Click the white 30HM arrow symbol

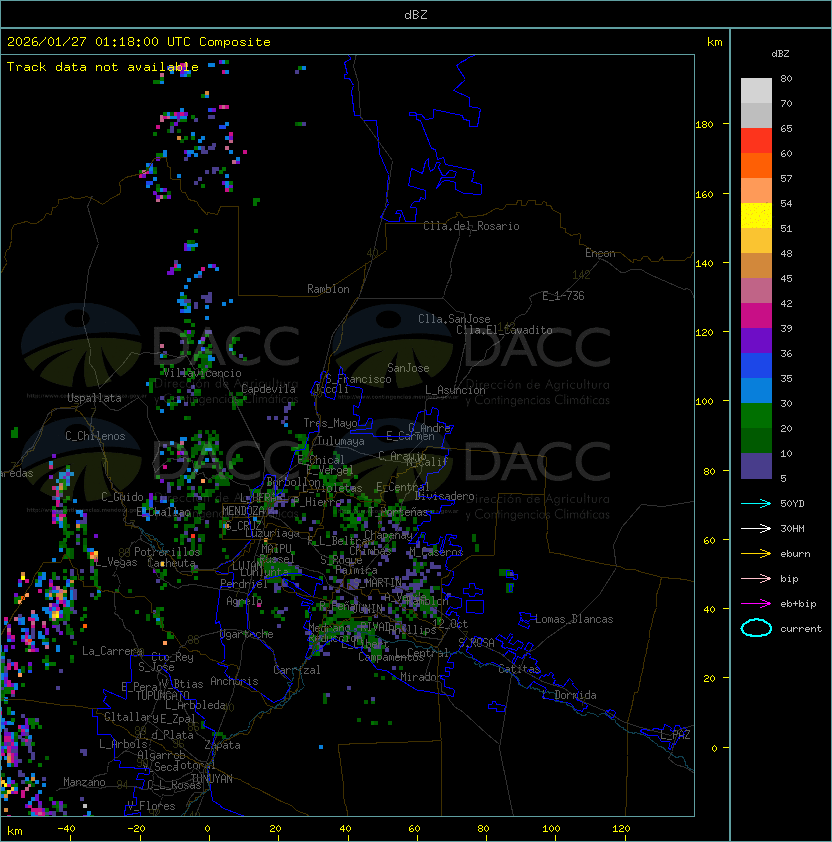(756, 528)
